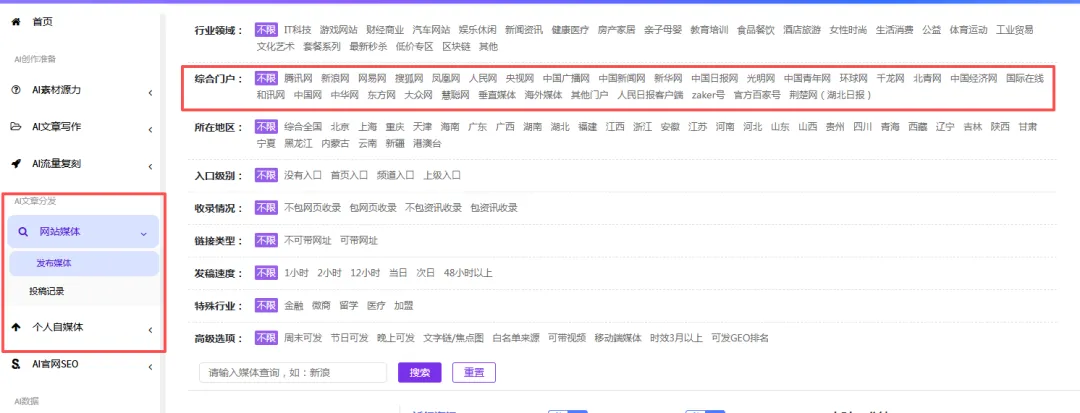Filter industry by 区块链

click(456, 47)
